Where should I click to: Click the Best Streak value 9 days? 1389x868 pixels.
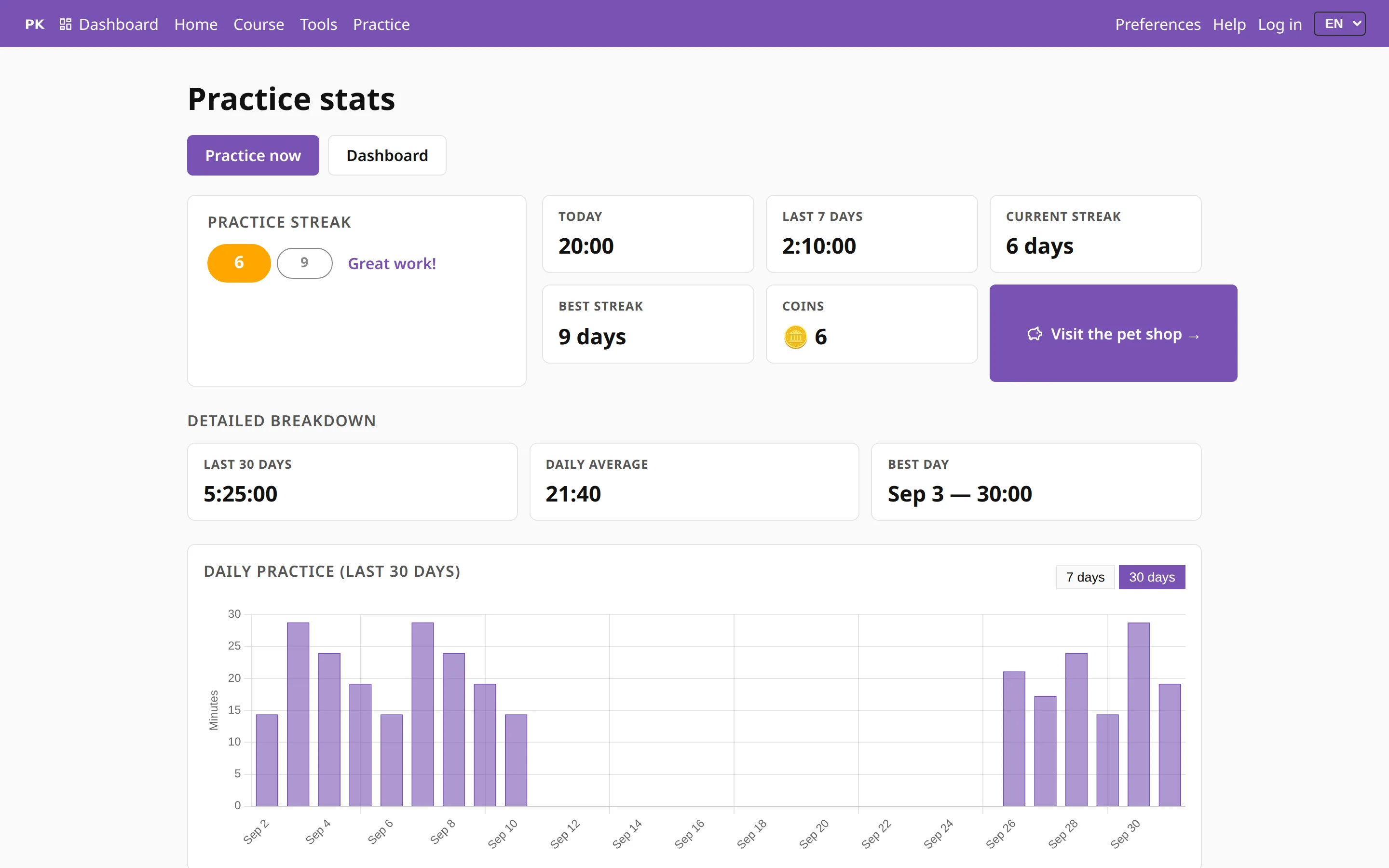click(592, 337)
